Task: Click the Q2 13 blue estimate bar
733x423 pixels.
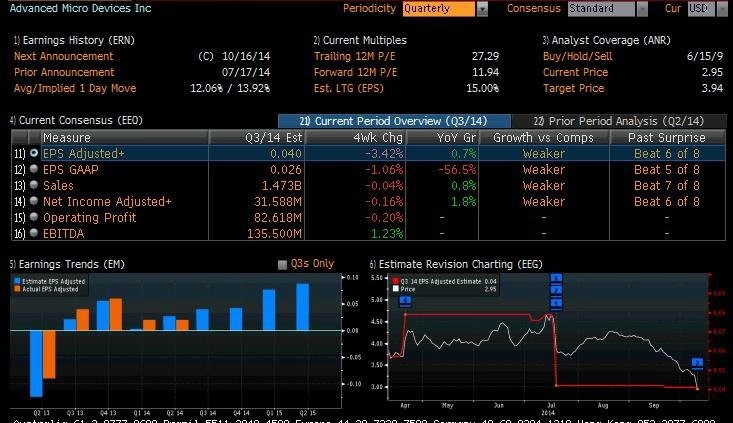Action: click(x=36, y=364)
